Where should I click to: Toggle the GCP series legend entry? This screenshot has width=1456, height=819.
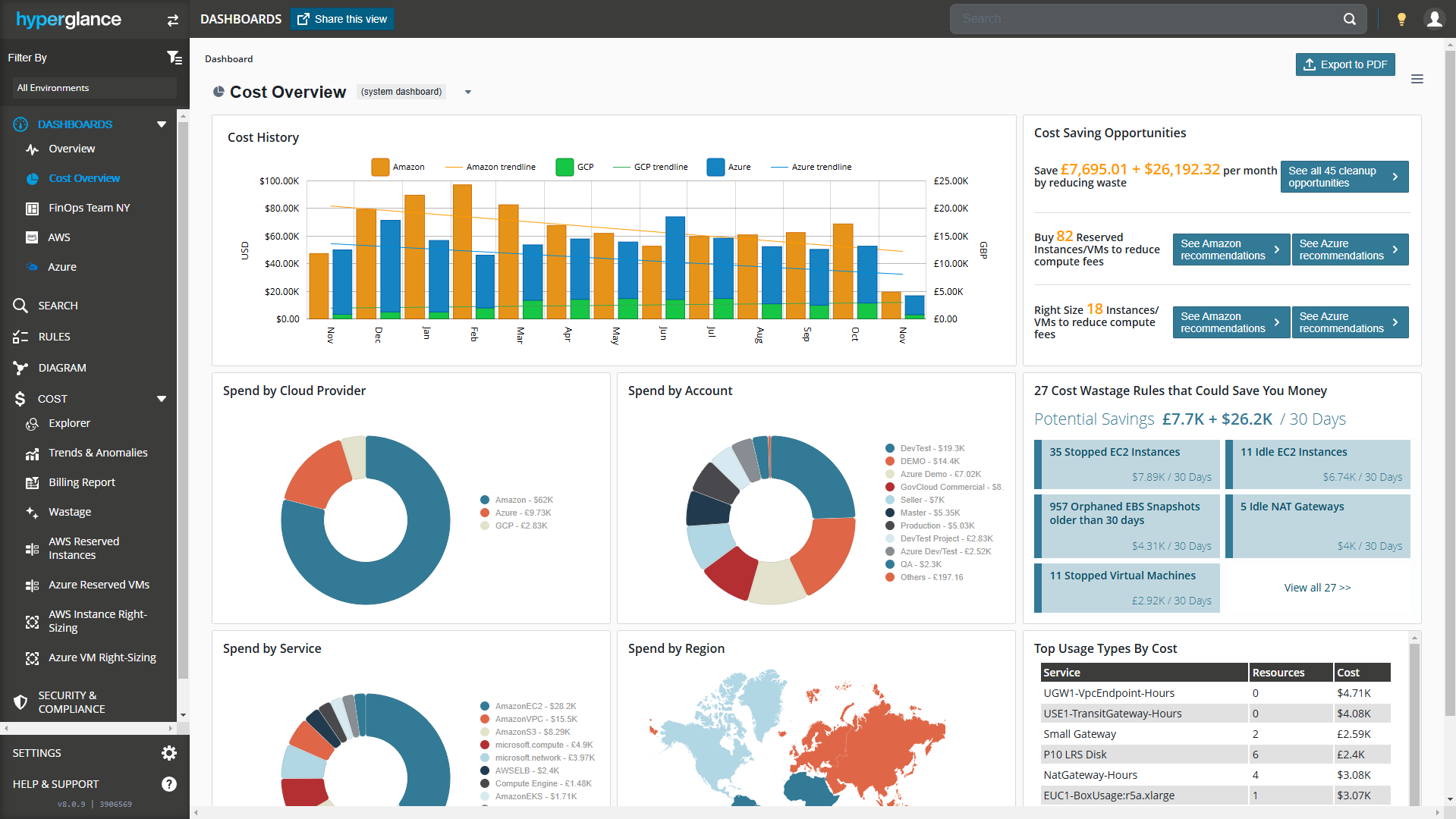click(575, 167)
